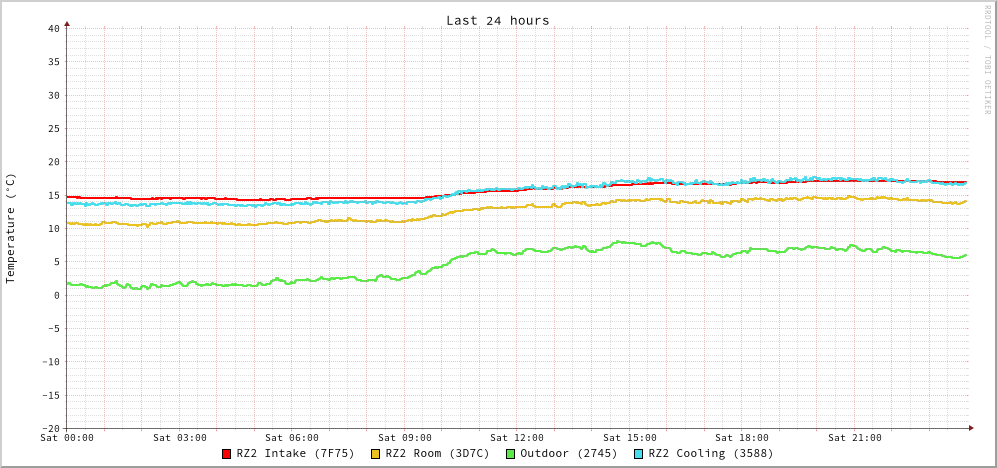This screenshot has height=468, width=997.
Task: Click the cyan RZ2 Cooling legend swatch
Action: tap(639, 454)
